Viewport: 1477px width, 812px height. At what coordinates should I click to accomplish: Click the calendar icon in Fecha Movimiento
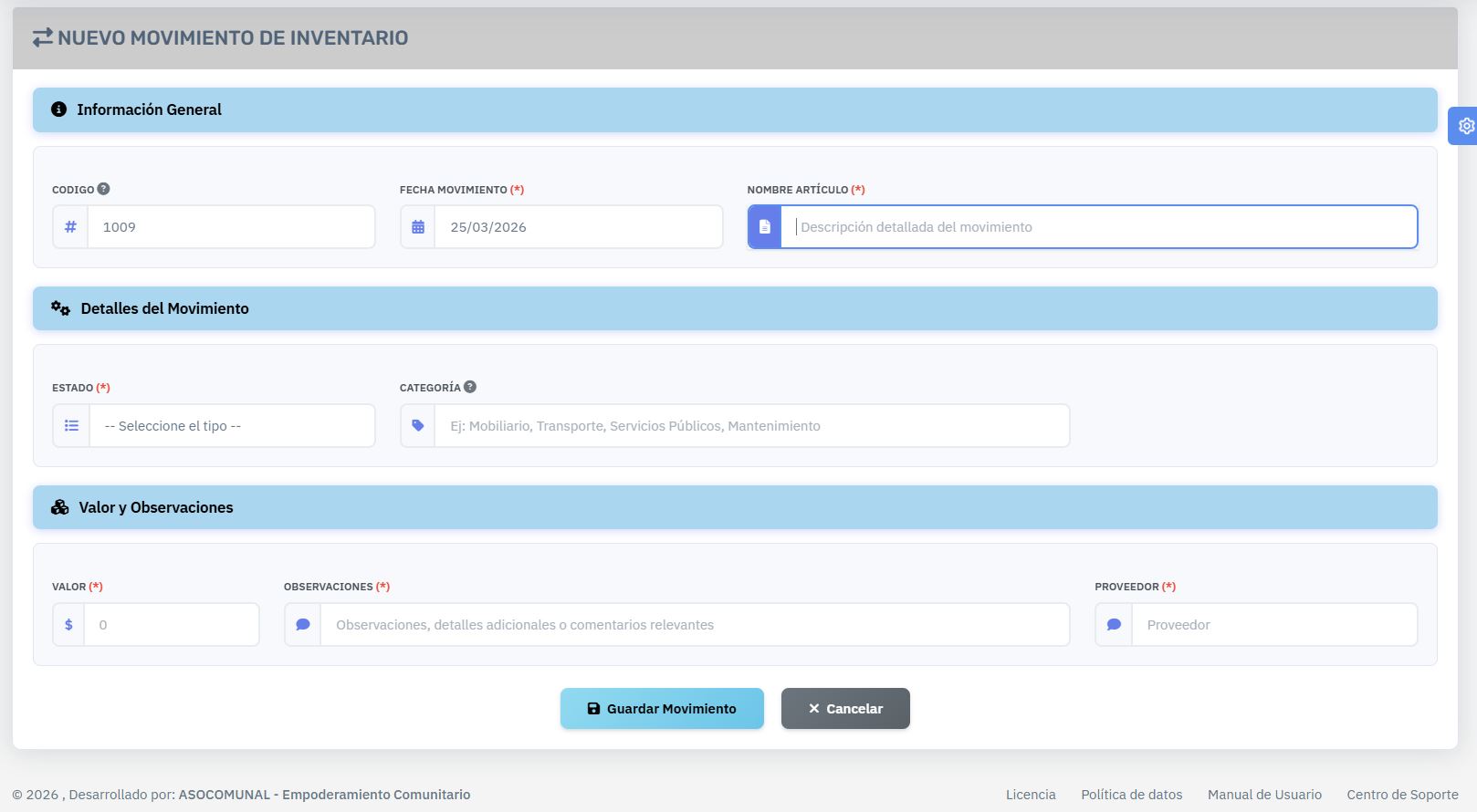coord(418,227)
